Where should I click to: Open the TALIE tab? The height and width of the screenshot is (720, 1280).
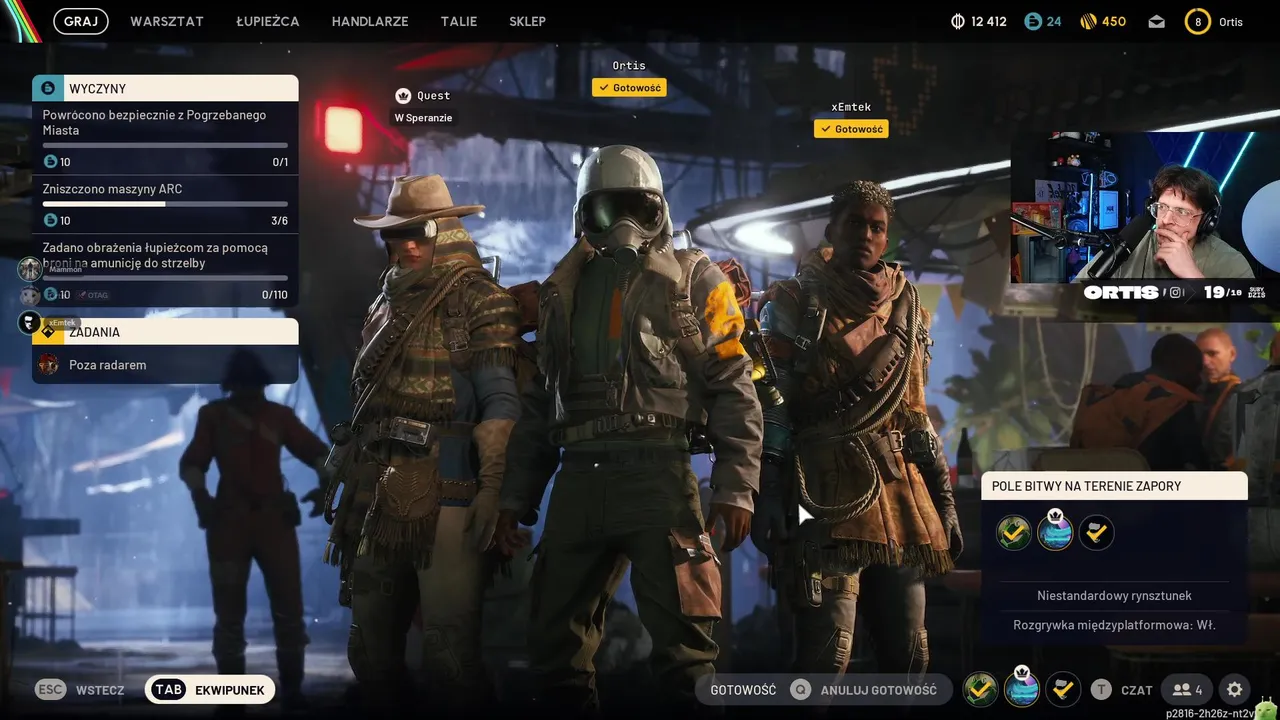(459, 21)
